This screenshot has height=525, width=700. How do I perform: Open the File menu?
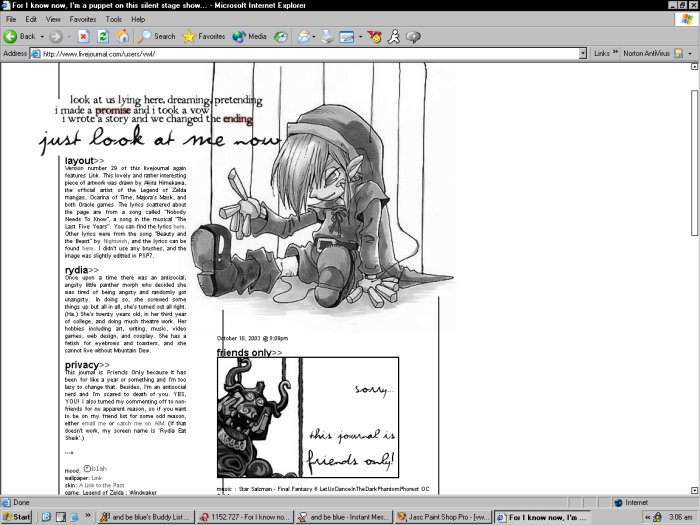pyautogui.click(x=11, y=20)
